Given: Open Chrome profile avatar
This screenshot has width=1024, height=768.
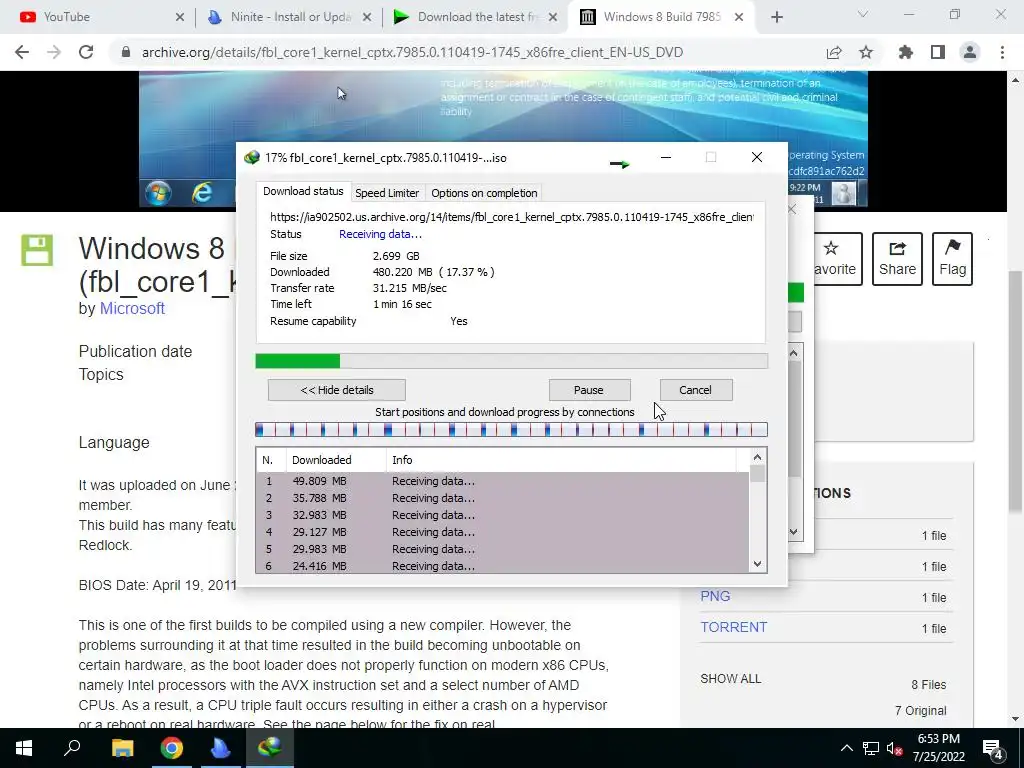Looking at the screenshot, I should tap(970, 52).
